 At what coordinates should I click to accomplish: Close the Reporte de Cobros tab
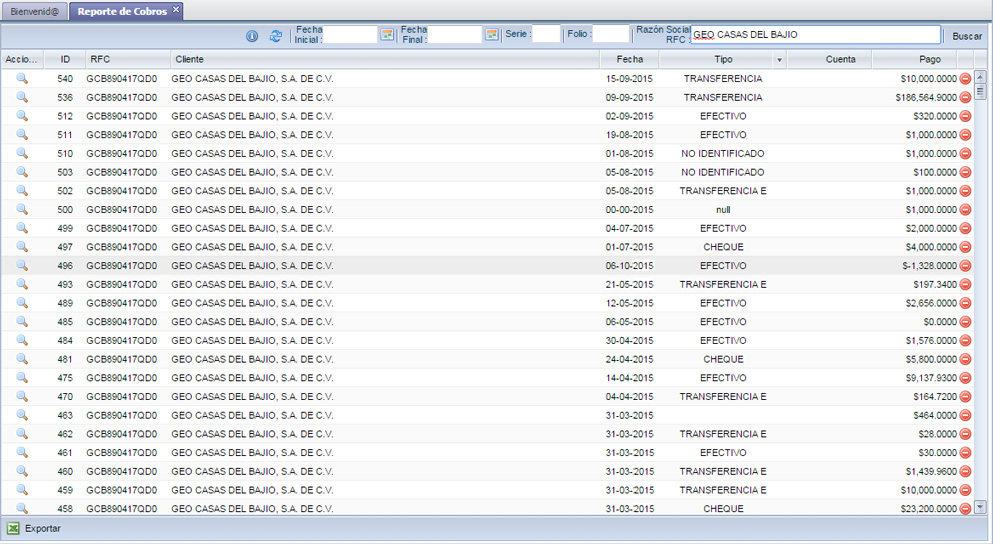point(176,10)
